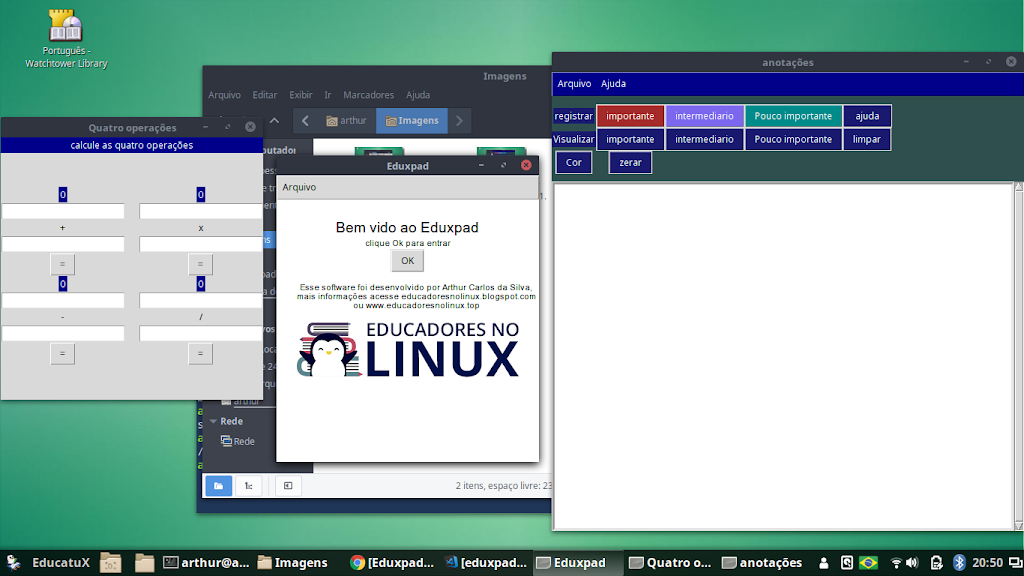Click the input field below the plus sign

[63, 244]
